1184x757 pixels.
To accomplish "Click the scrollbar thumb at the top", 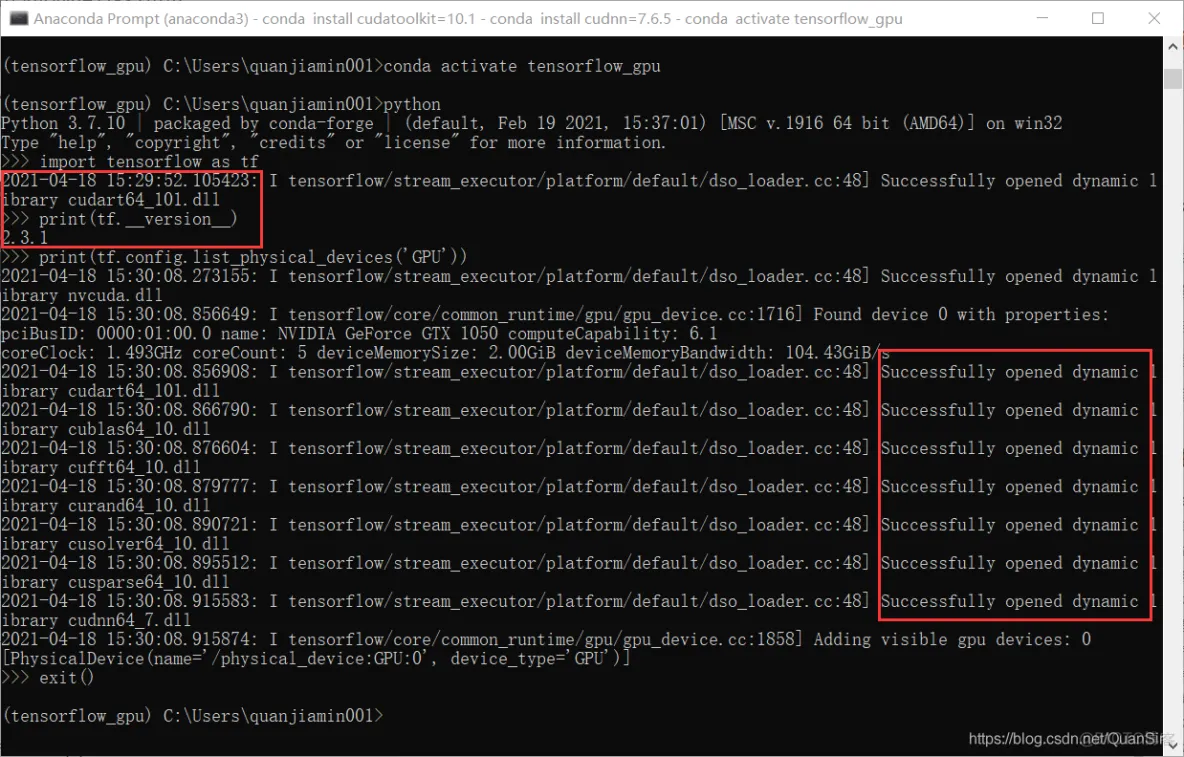I will coord(1173,79).
